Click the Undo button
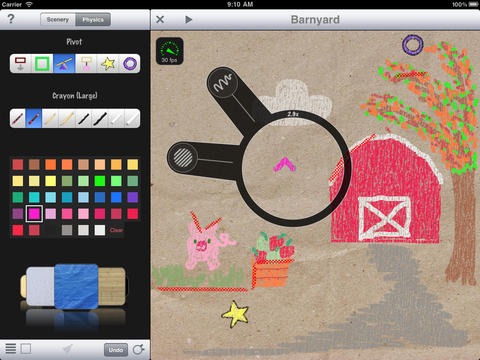The image size is (480, 360). [116, 350]
